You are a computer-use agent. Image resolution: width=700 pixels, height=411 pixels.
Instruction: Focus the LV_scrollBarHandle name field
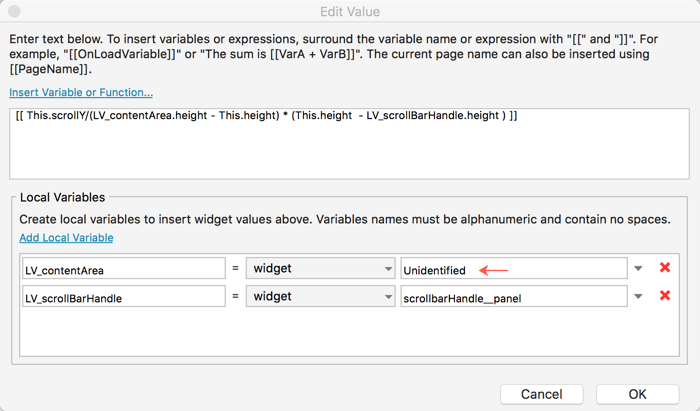pyautogui.click(x=123, y=297)
